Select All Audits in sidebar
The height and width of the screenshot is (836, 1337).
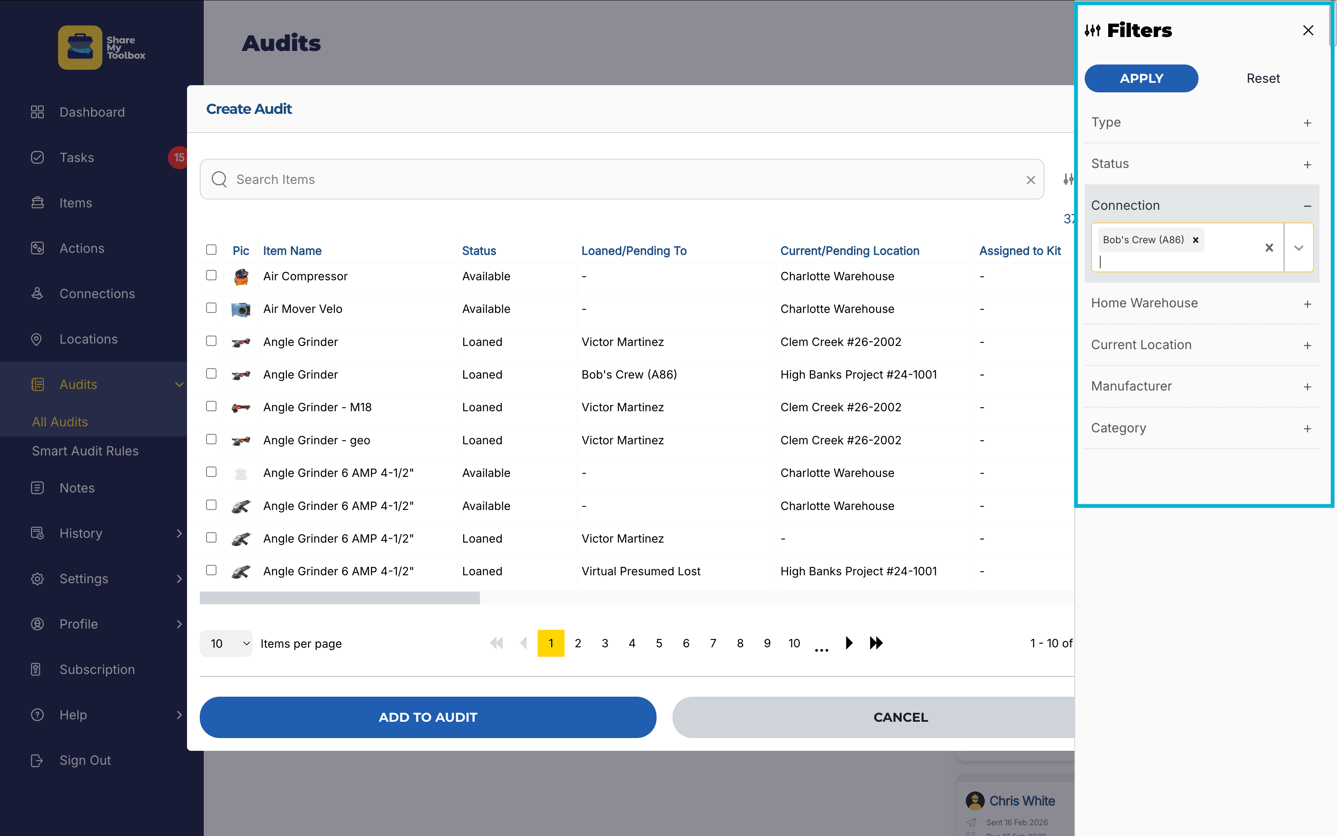(x=60, y=422)
